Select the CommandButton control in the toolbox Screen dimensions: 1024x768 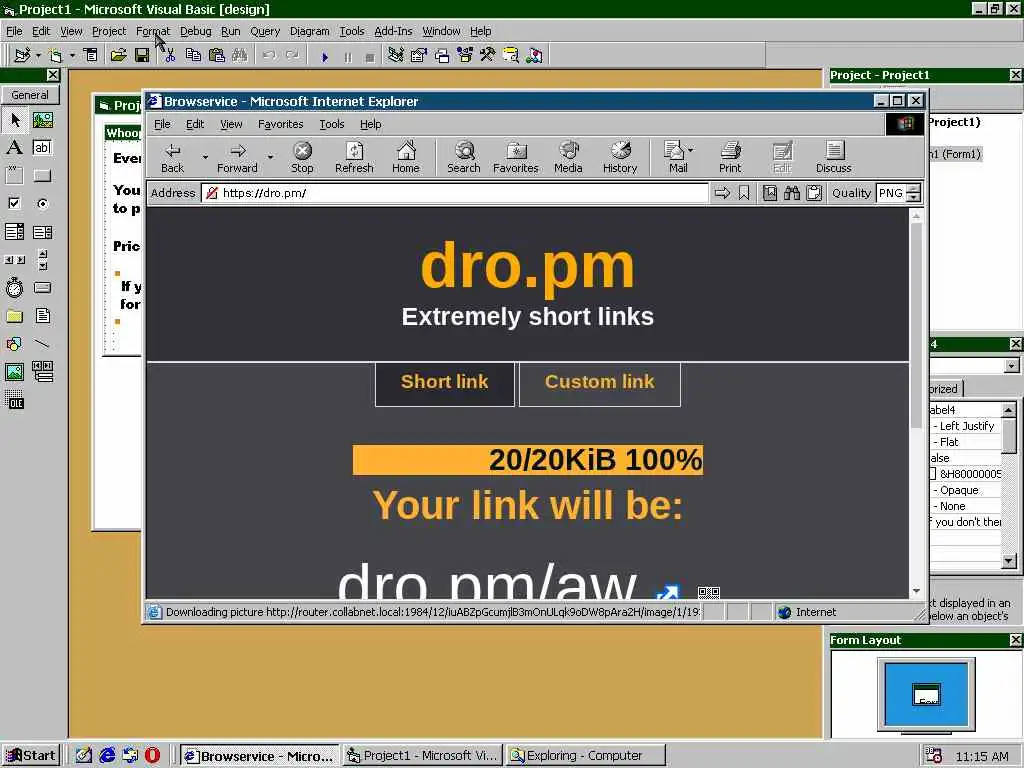click(x=42, y=176)
